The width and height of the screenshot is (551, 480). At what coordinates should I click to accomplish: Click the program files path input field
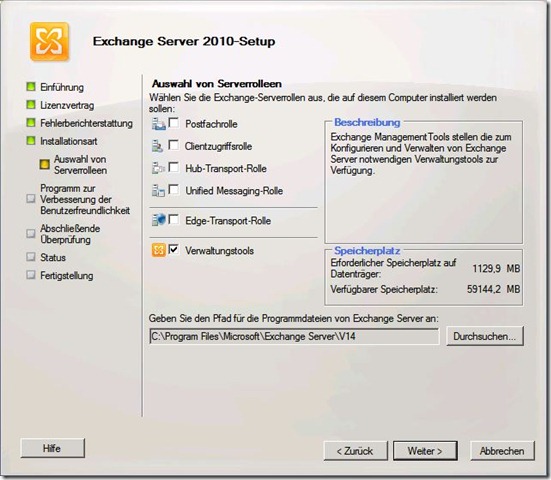pos(294,337)
